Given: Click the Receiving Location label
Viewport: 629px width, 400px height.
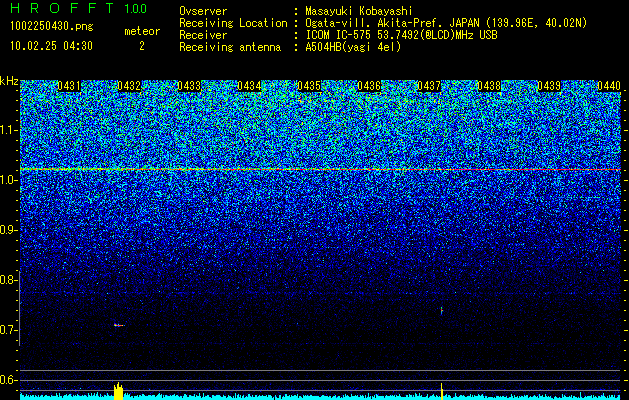Looking at the screenshot, I should [233, 23].
